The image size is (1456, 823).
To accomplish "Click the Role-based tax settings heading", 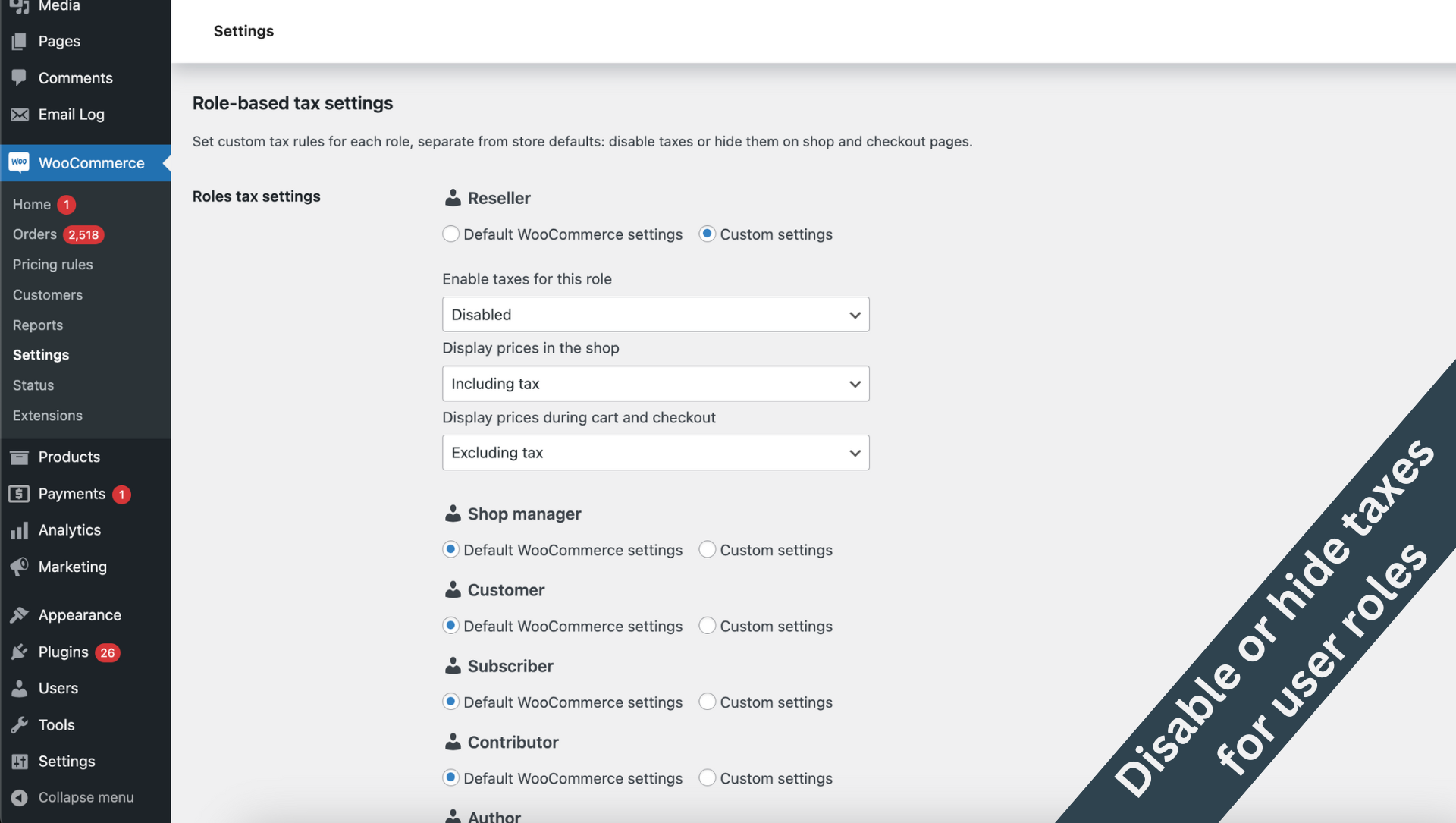I will pyautogui.click(x=293, y=103).
